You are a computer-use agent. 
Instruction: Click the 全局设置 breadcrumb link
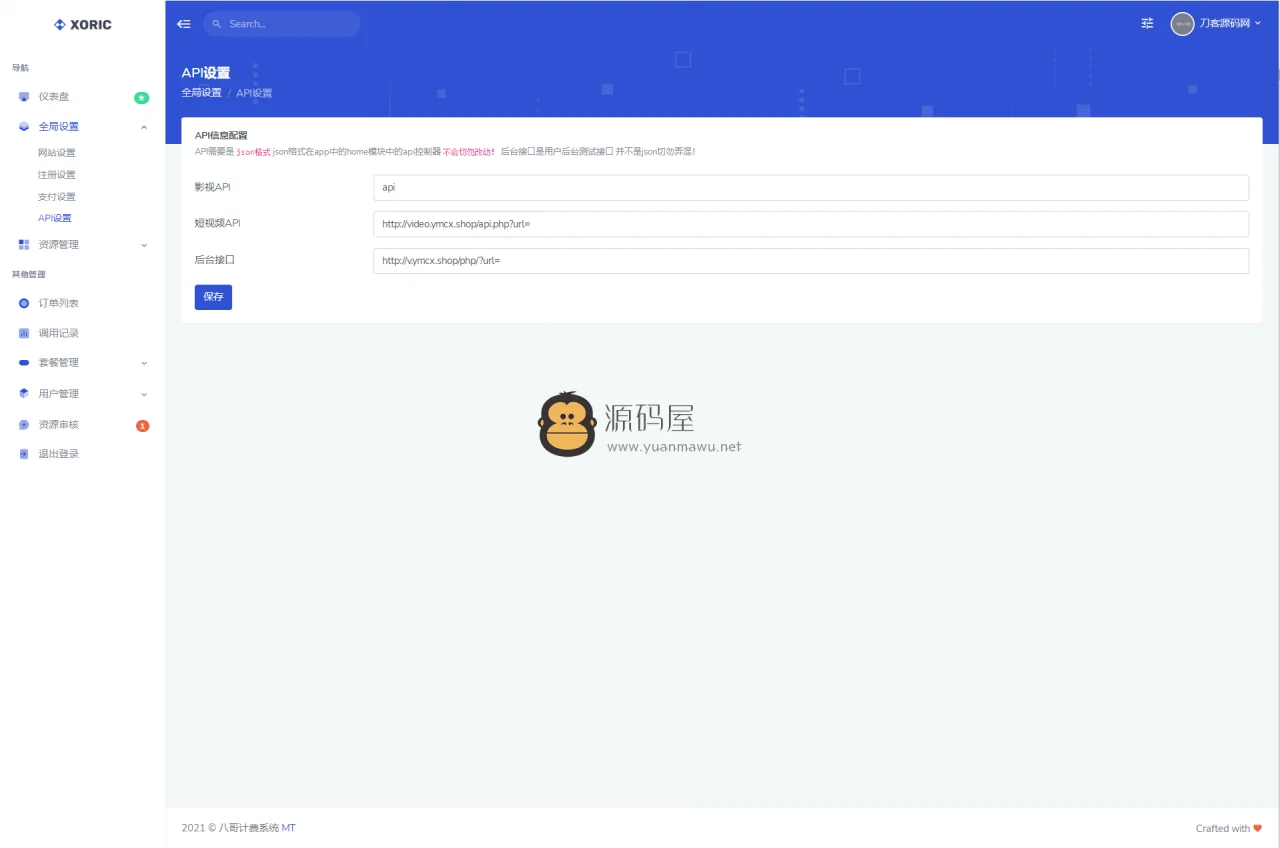[200, 92]
